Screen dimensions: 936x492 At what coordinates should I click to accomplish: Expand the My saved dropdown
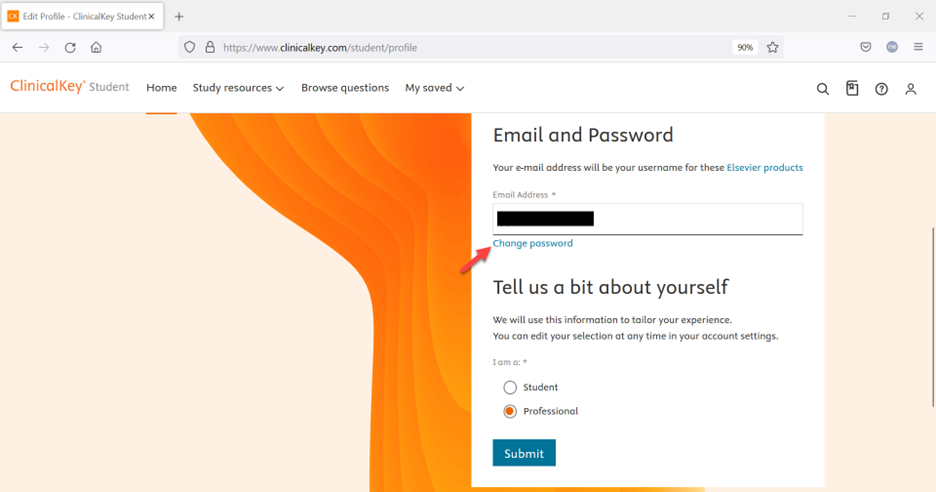point(434,88)
